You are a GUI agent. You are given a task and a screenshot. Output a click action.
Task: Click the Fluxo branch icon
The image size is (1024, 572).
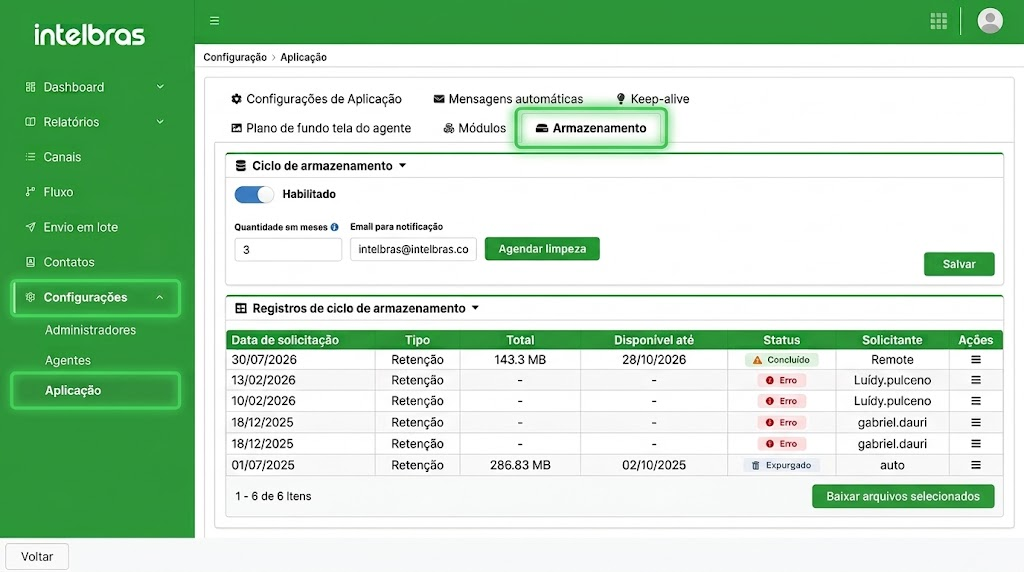tap(30, 192)
